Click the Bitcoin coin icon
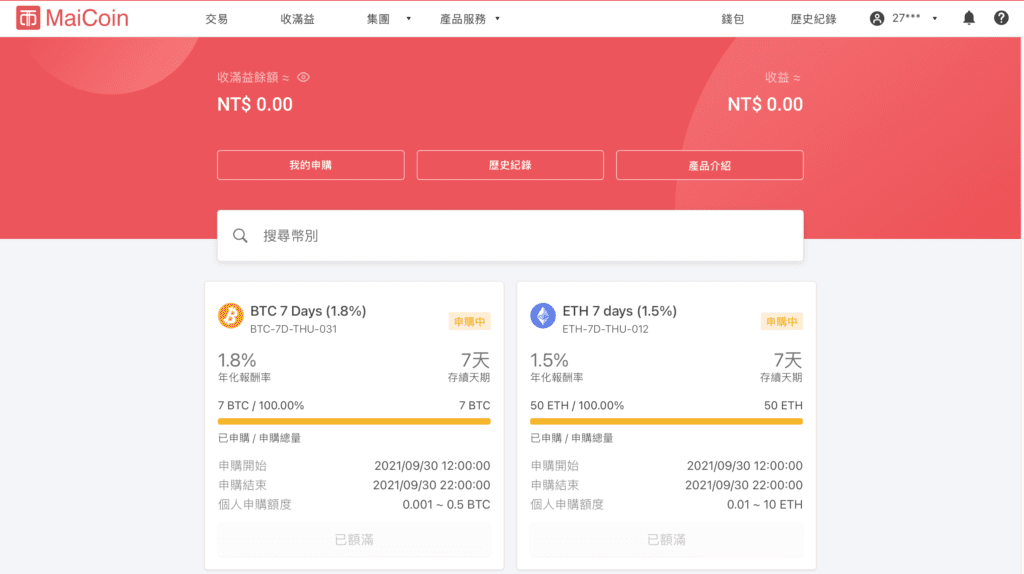This screenshot has width=1024, height=574. [x=231, y=316]
